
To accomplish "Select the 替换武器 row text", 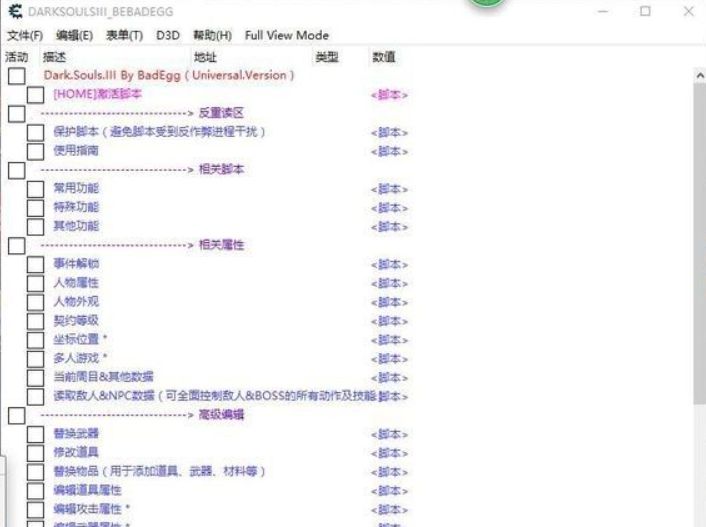I will click(76, 434).
